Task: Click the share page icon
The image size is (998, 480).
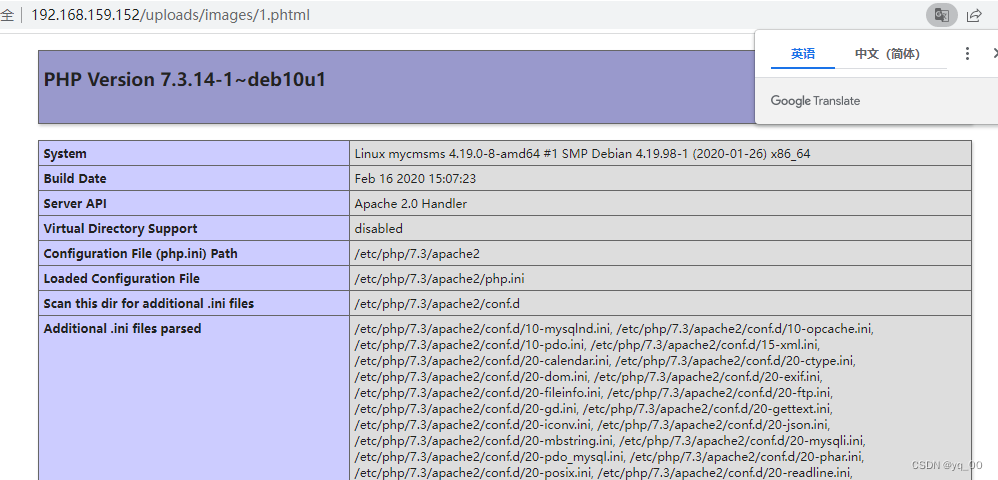Action: (x=974, y=15)
